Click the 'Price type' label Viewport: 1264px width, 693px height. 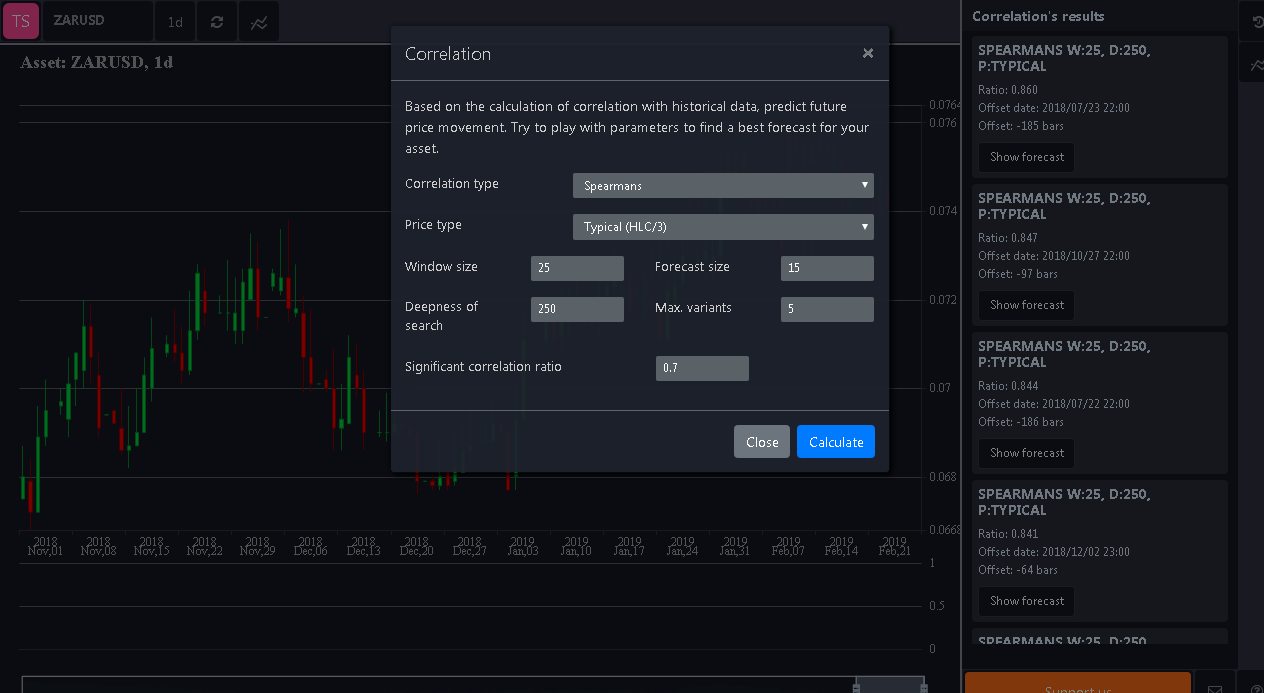[433, 225]
